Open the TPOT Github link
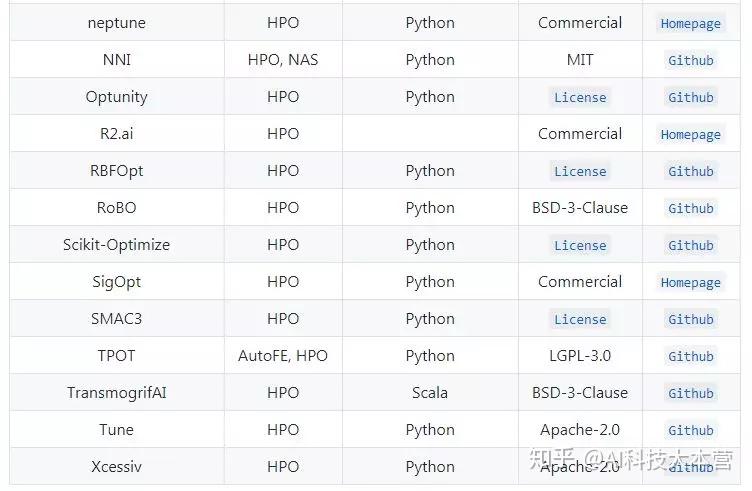 (690, 357)
